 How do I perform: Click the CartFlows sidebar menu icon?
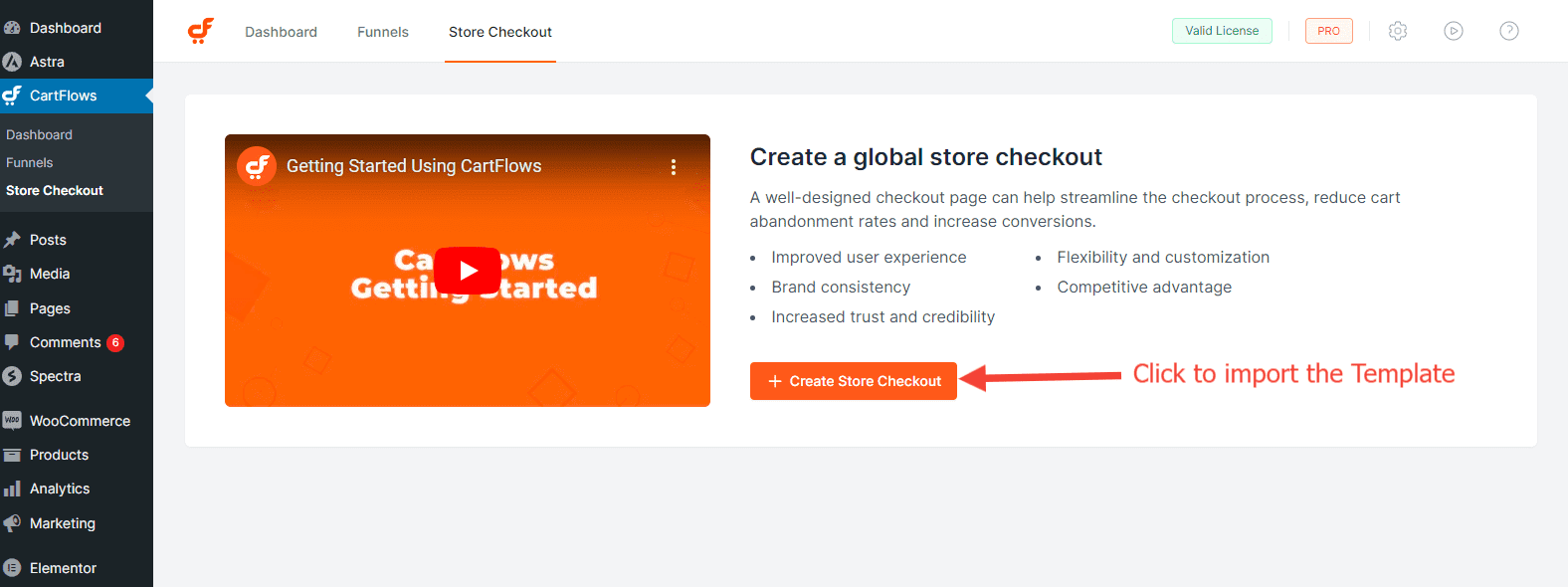[x=12, y=96]
